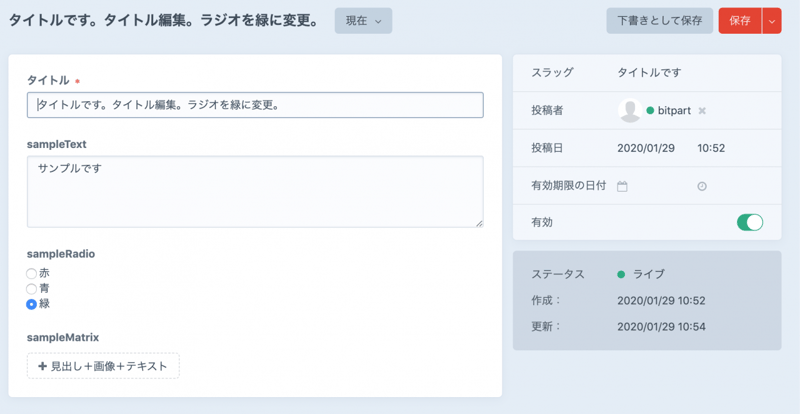The width and height of the screenshot is (800, 414).
Task: Click the 投稿日 date field 2020/01/29
Action: [x=646, y=148]
